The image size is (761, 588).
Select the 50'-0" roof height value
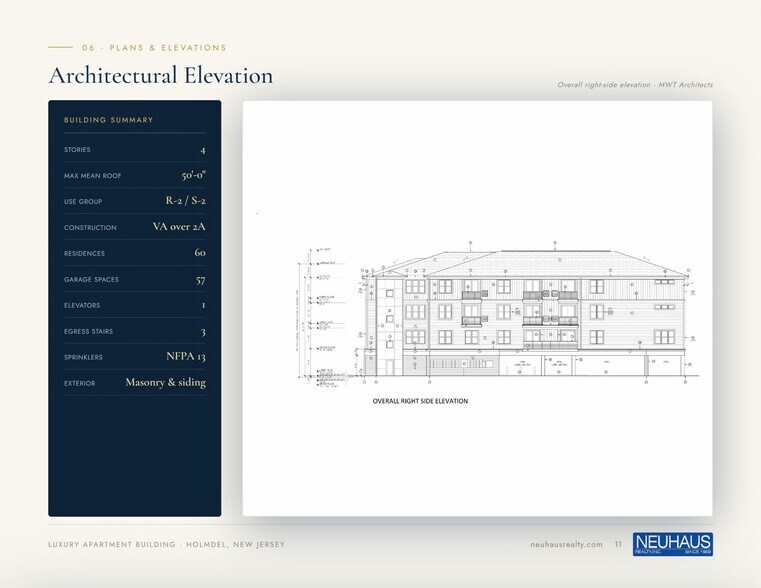point(194,175)
